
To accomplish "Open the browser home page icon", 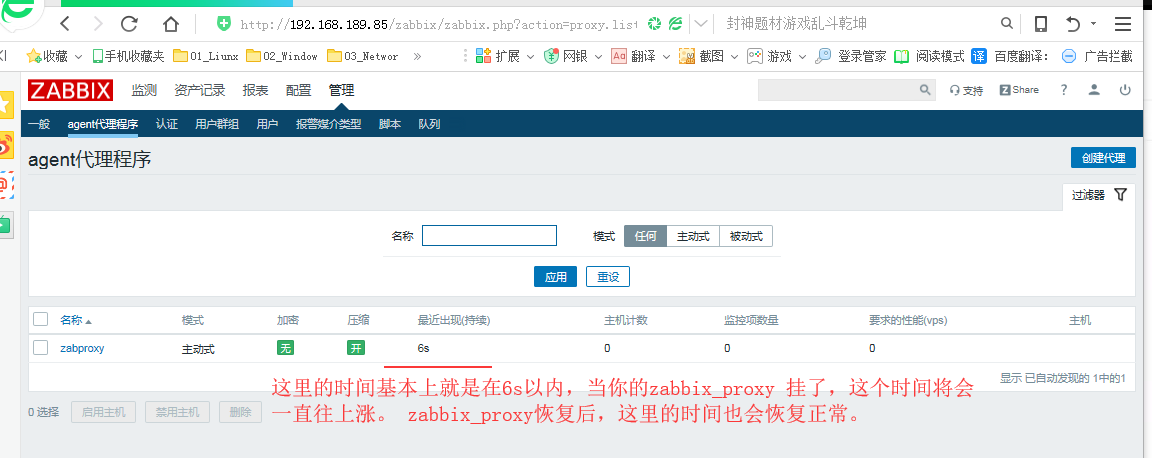I will point(170,24).
